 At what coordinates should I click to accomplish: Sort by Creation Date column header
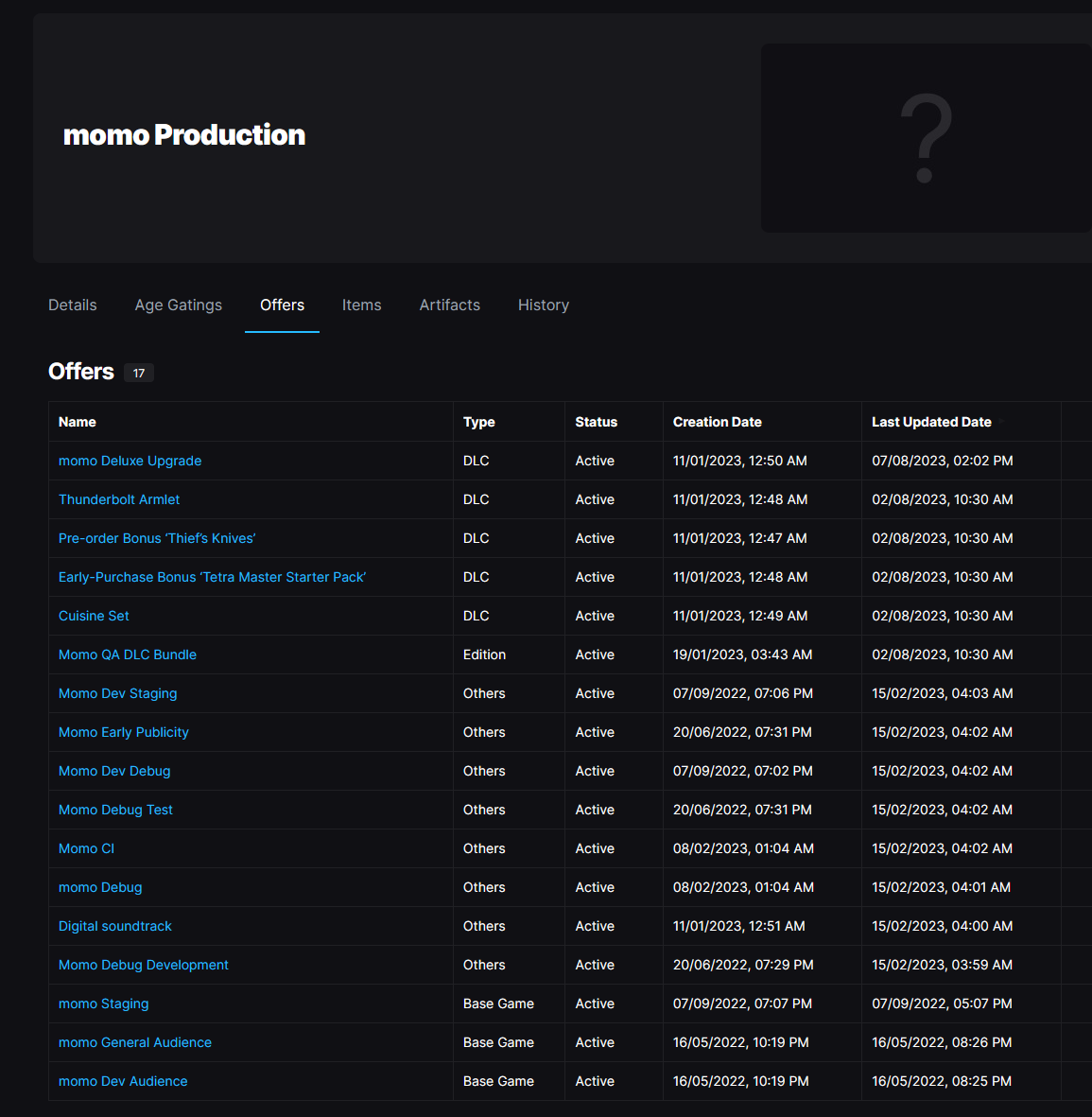[718, 422]
